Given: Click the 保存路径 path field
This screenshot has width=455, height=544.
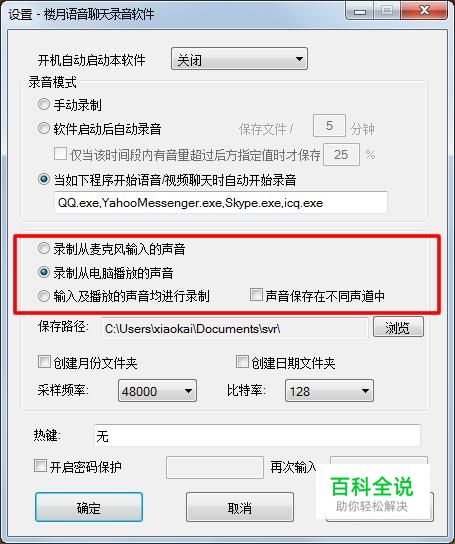Looking at the screenshot, I should tap(235, 328).
